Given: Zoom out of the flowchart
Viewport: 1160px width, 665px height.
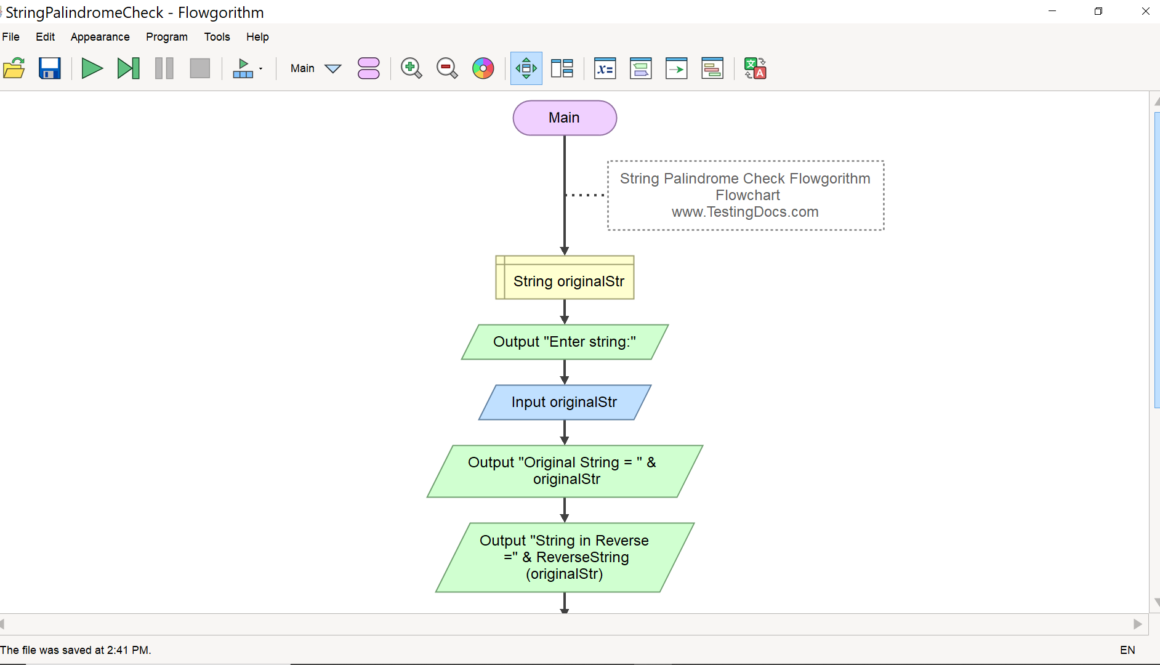Looking at the screenshot, I should coord(447,69).
